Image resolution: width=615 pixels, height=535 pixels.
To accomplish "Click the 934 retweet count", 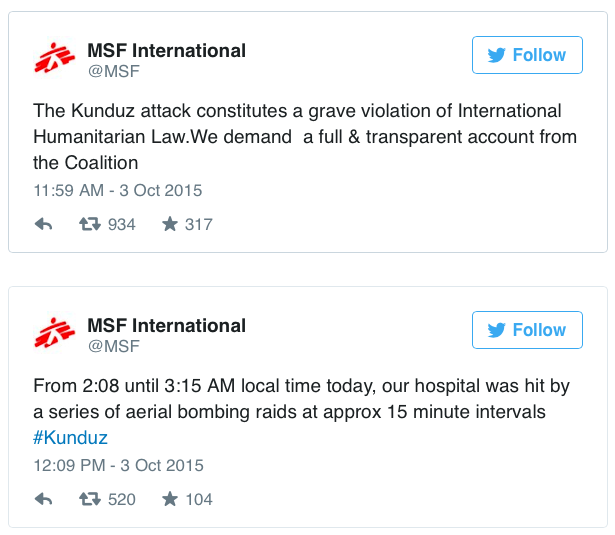I will coord(121,225).
